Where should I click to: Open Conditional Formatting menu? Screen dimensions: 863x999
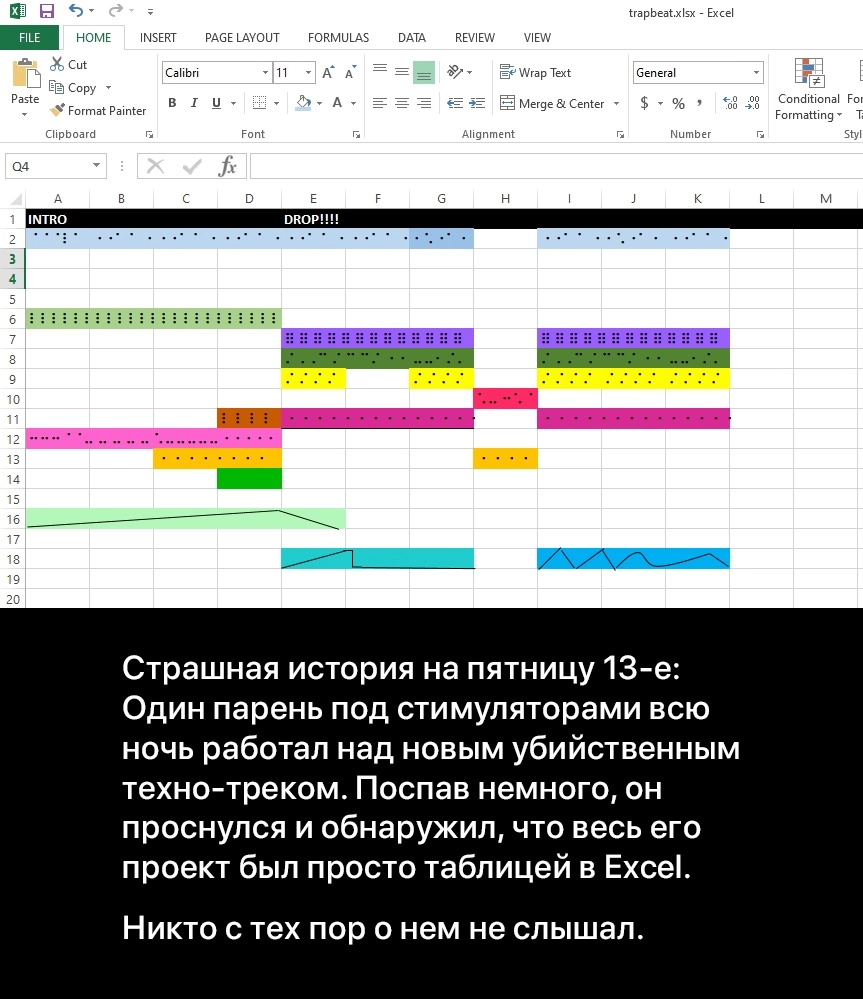tap(809, 89)
